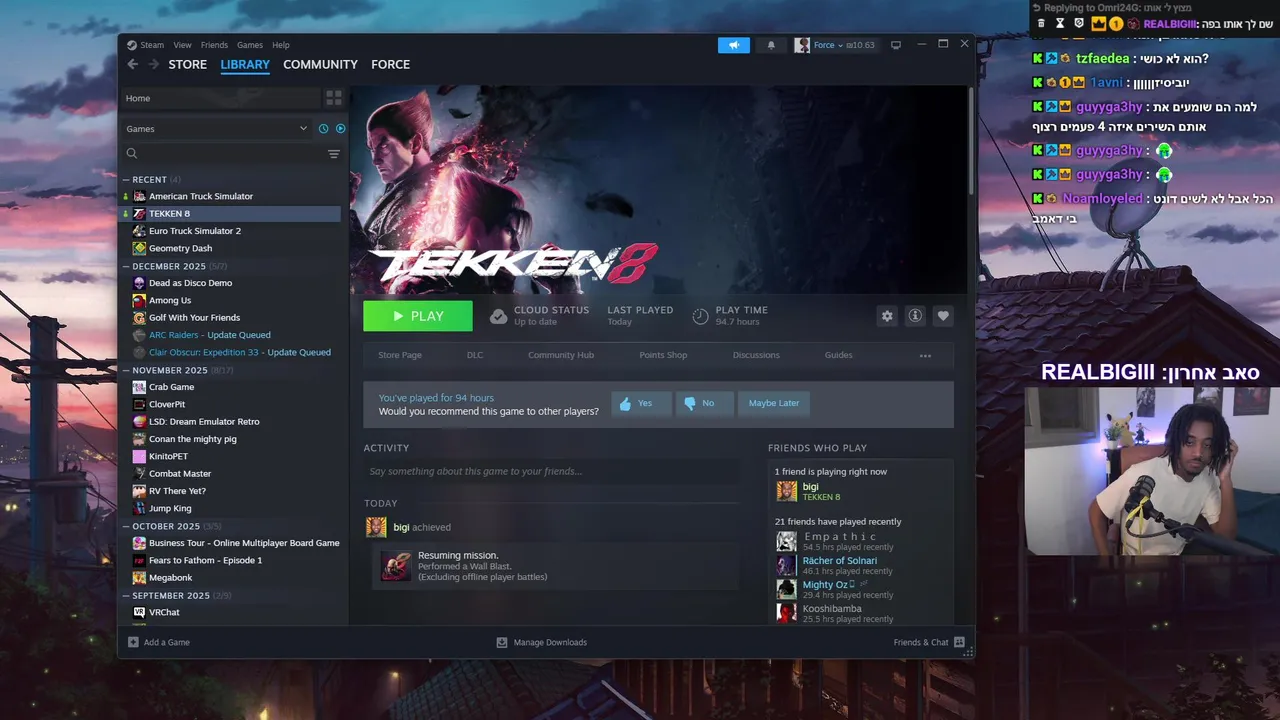Toggle library grid view icon next to Home
This screenshot has width=1280, height=720.
pos(334,98)
